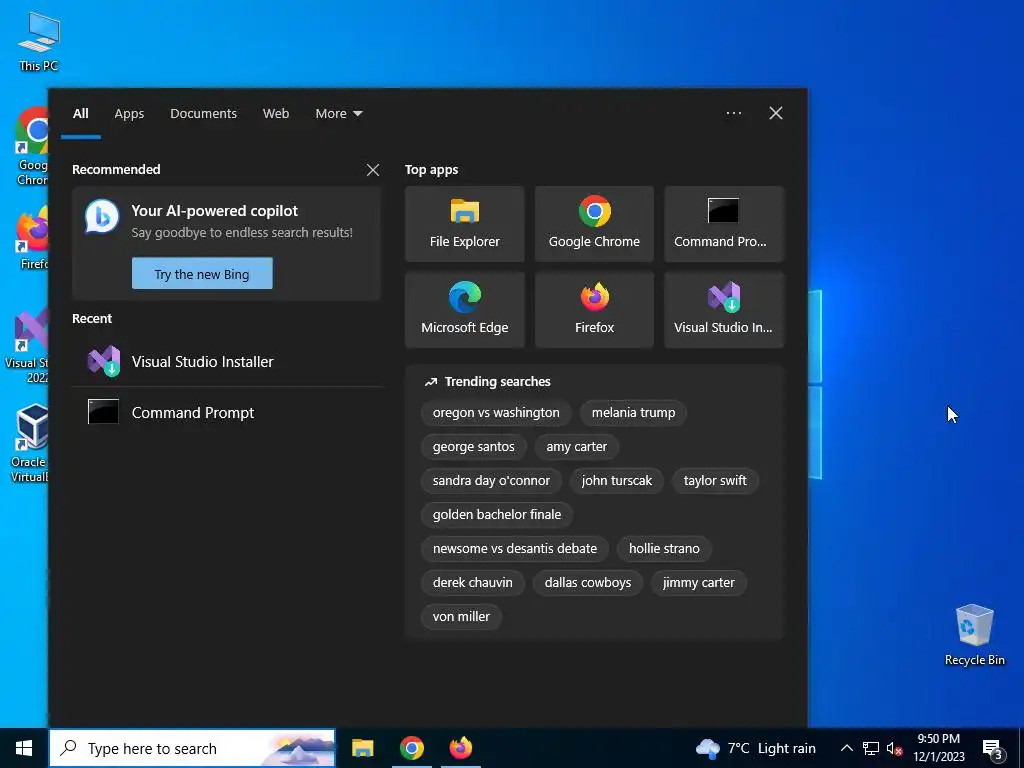
Task: Search trending newsome vs desantis debate
Action: pyautogui.click(x=515, y=549)
